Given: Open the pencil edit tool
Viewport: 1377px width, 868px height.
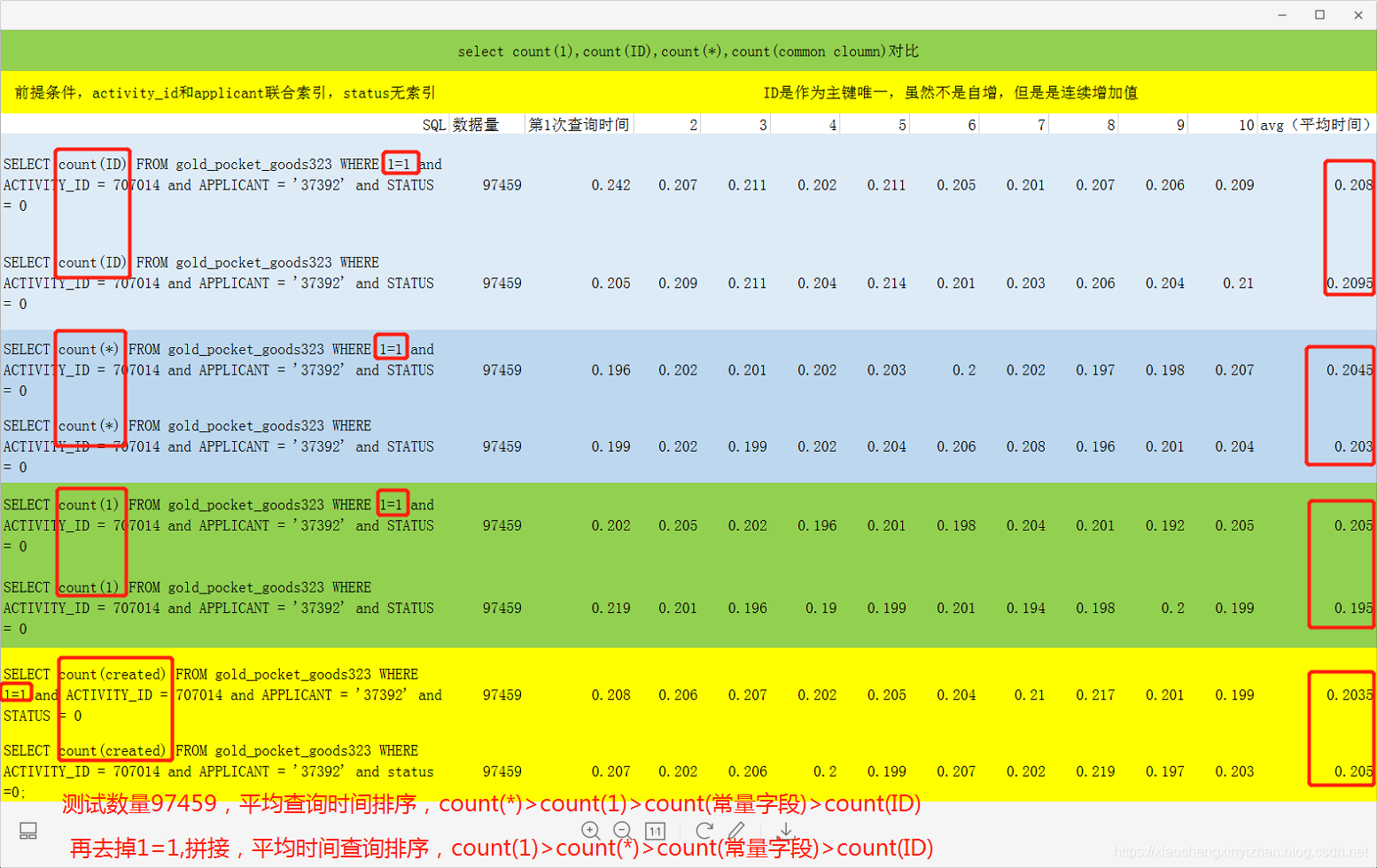Looking at the screenshot, I should click(x=736, y=831).
